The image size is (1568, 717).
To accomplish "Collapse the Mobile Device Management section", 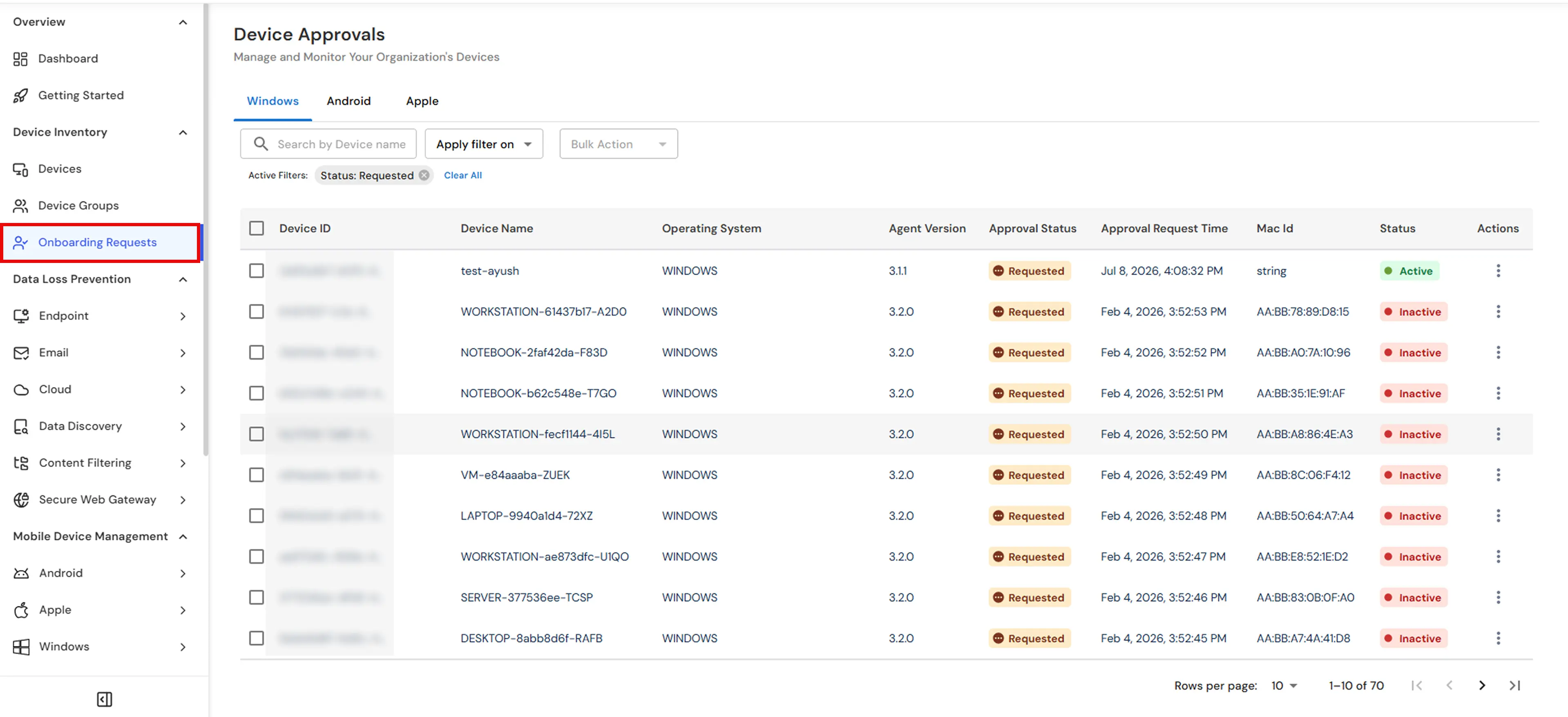I will (x=183, y=537).
